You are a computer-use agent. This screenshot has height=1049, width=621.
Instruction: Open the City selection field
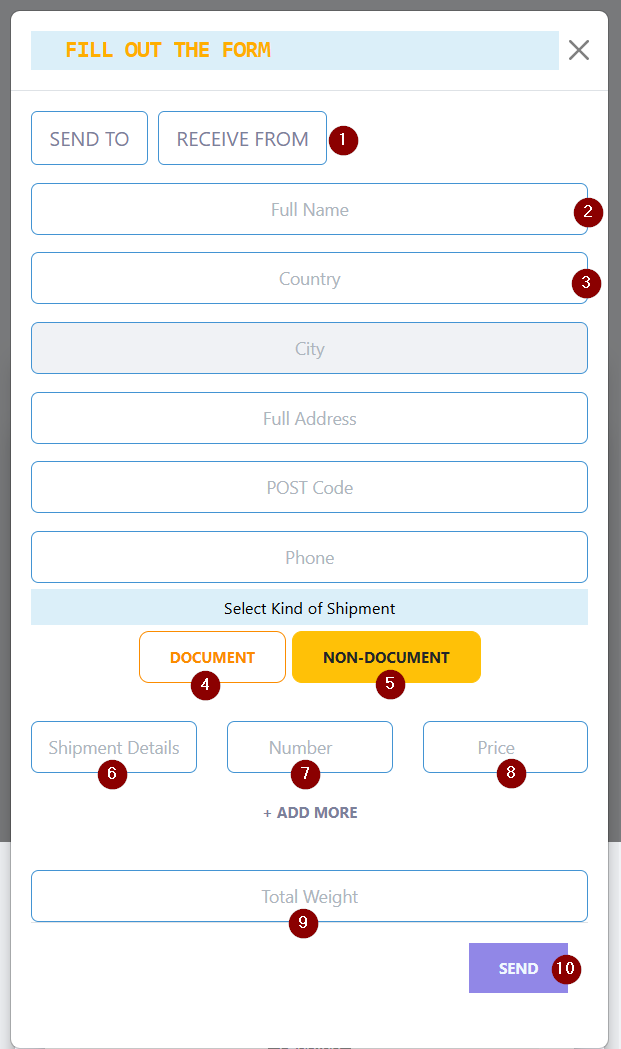pos(309,349)
